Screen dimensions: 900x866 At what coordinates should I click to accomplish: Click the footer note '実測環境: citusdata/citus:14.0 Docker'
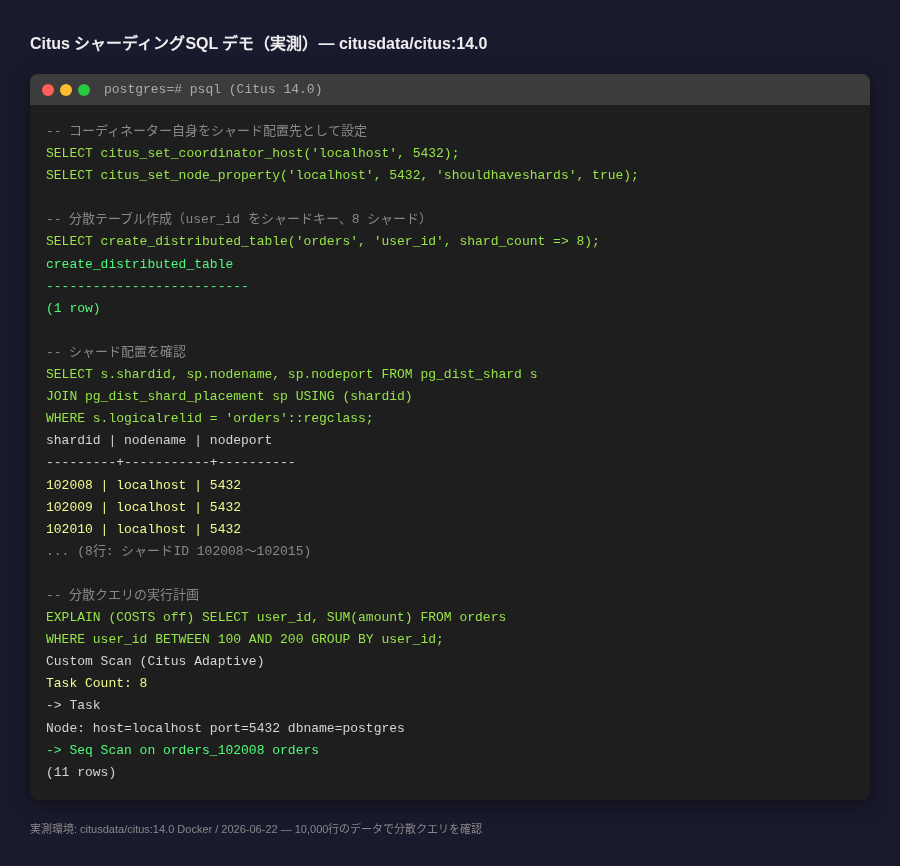pyautogui.click(x=256, y=829)
